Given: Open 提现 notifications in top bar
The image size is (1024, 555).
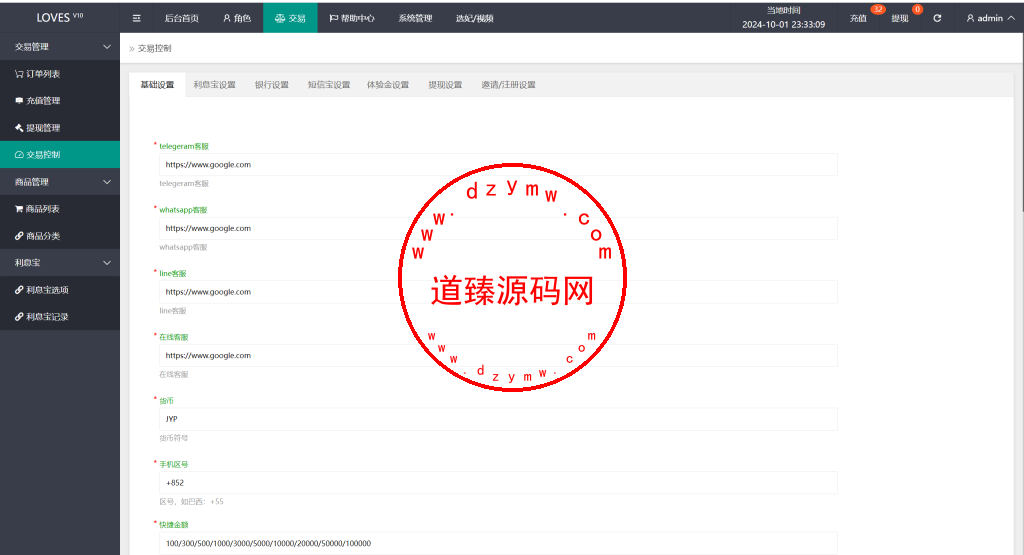Looking at the screenshot, I should click(900, 18).
